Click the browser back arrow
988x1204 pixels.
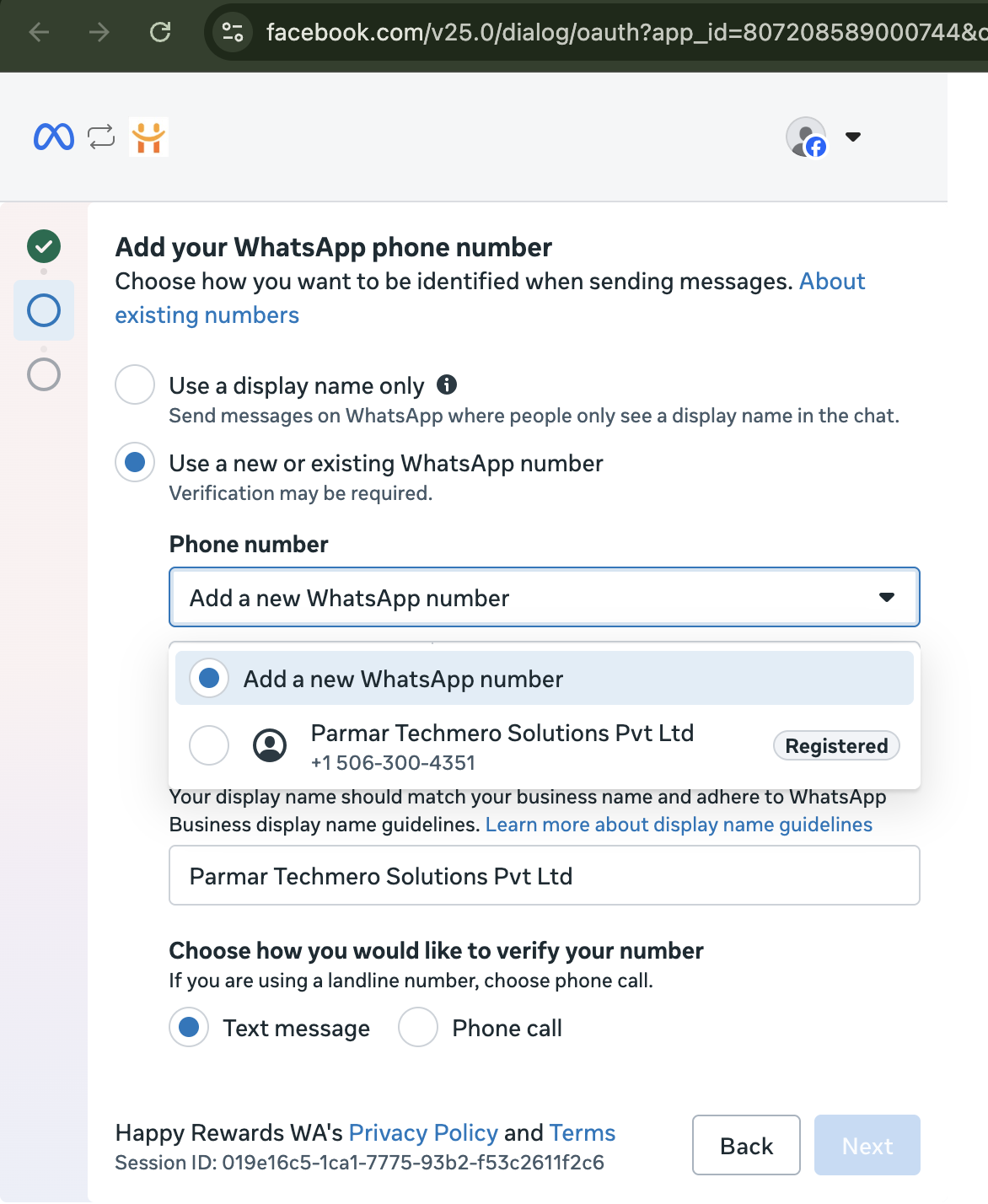39,32
